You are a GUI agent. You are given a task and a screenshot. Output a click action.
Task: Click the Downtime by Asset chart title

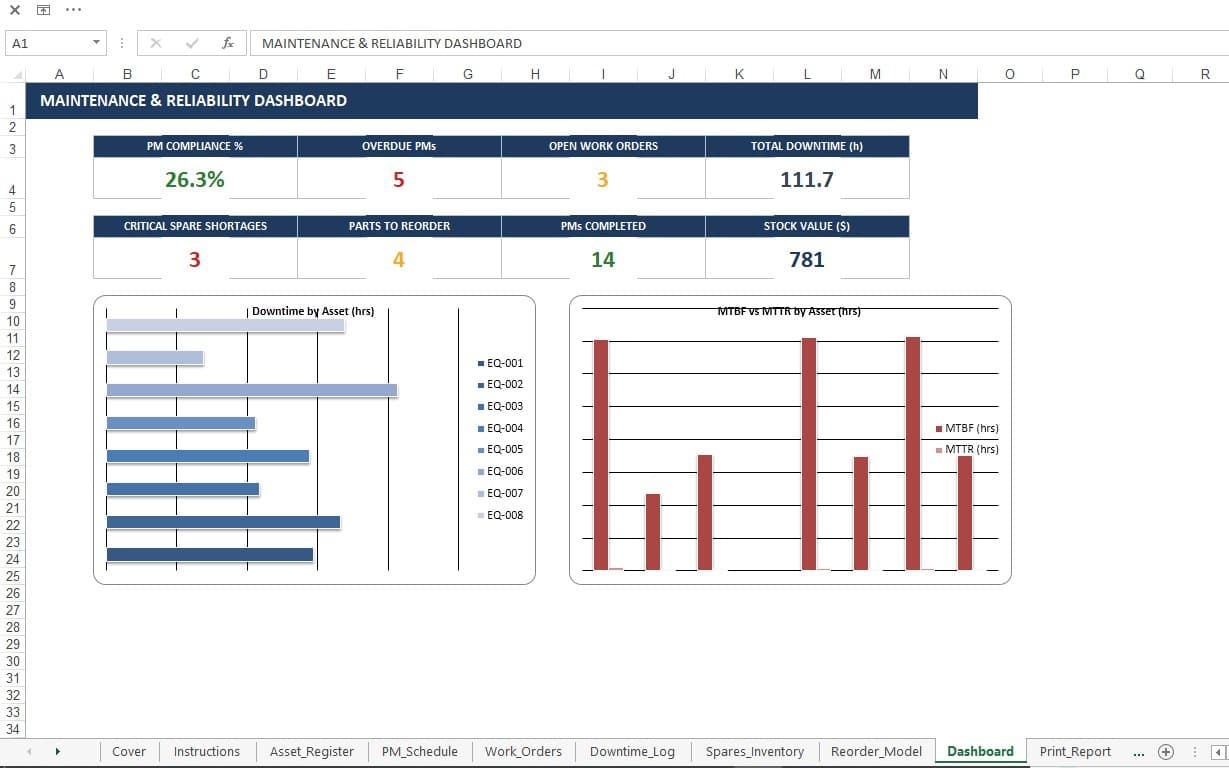point(313,311)
